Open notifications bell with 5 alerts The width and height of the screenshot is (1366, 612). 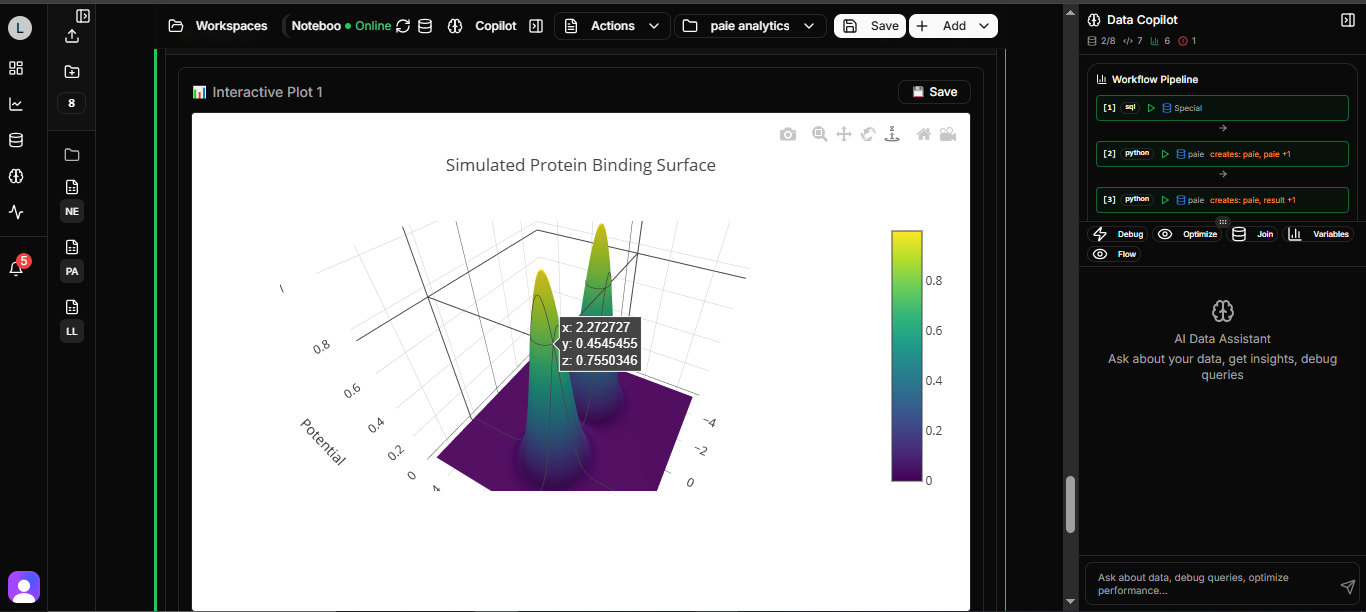point(16,268)
